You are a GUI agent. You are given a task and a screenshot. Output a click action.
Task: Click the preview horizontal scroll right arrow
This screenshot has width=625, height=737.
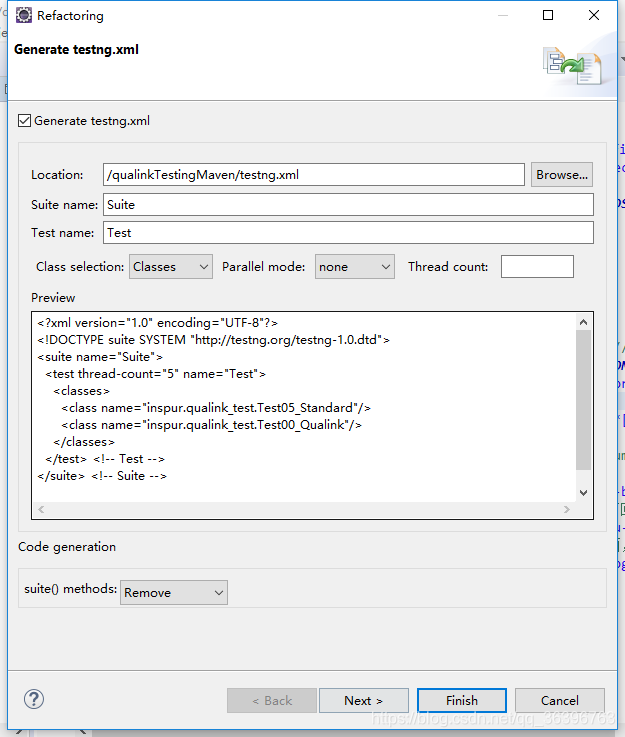coord(567,510)
